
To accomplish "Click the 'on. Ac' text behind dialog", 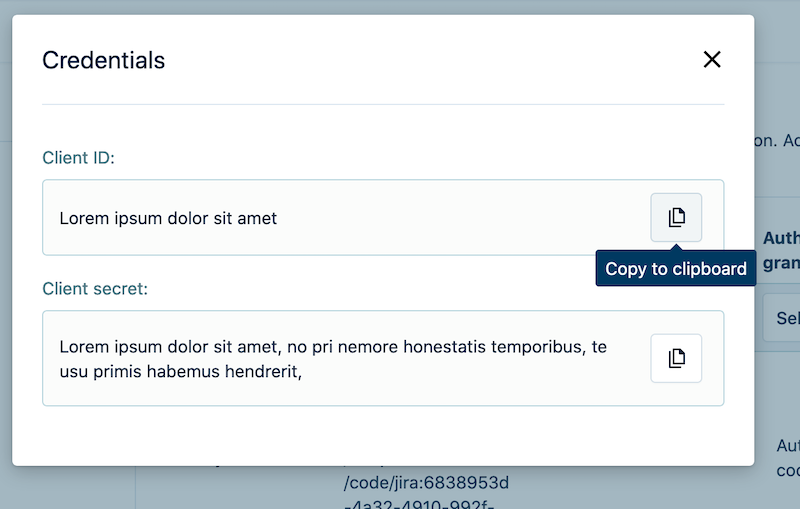I will point(778,140).
